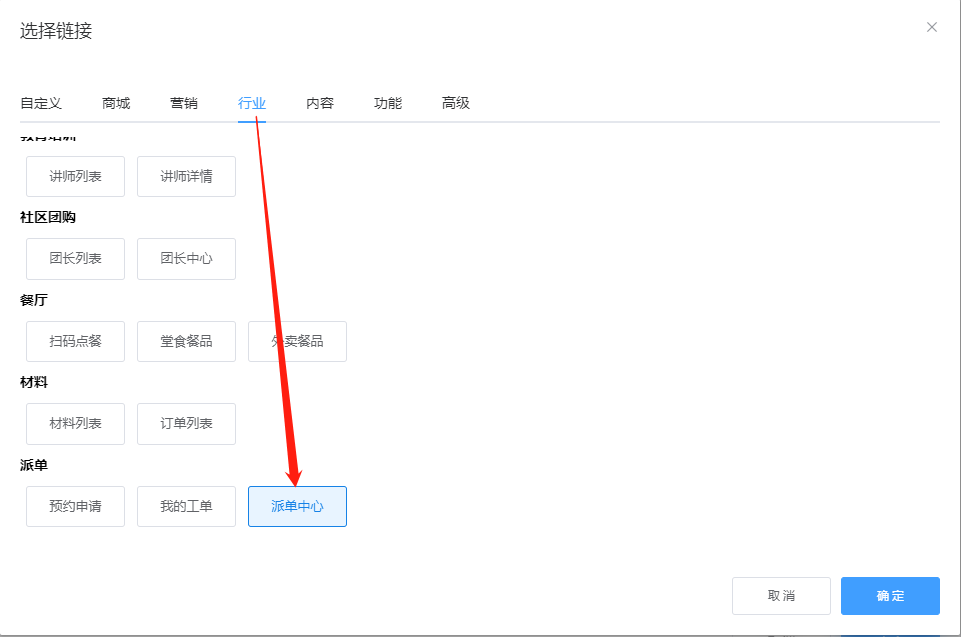Select 团长列表 under 社区团购
The width and height of the screenshot is (961, 637).
click(74, 258)
